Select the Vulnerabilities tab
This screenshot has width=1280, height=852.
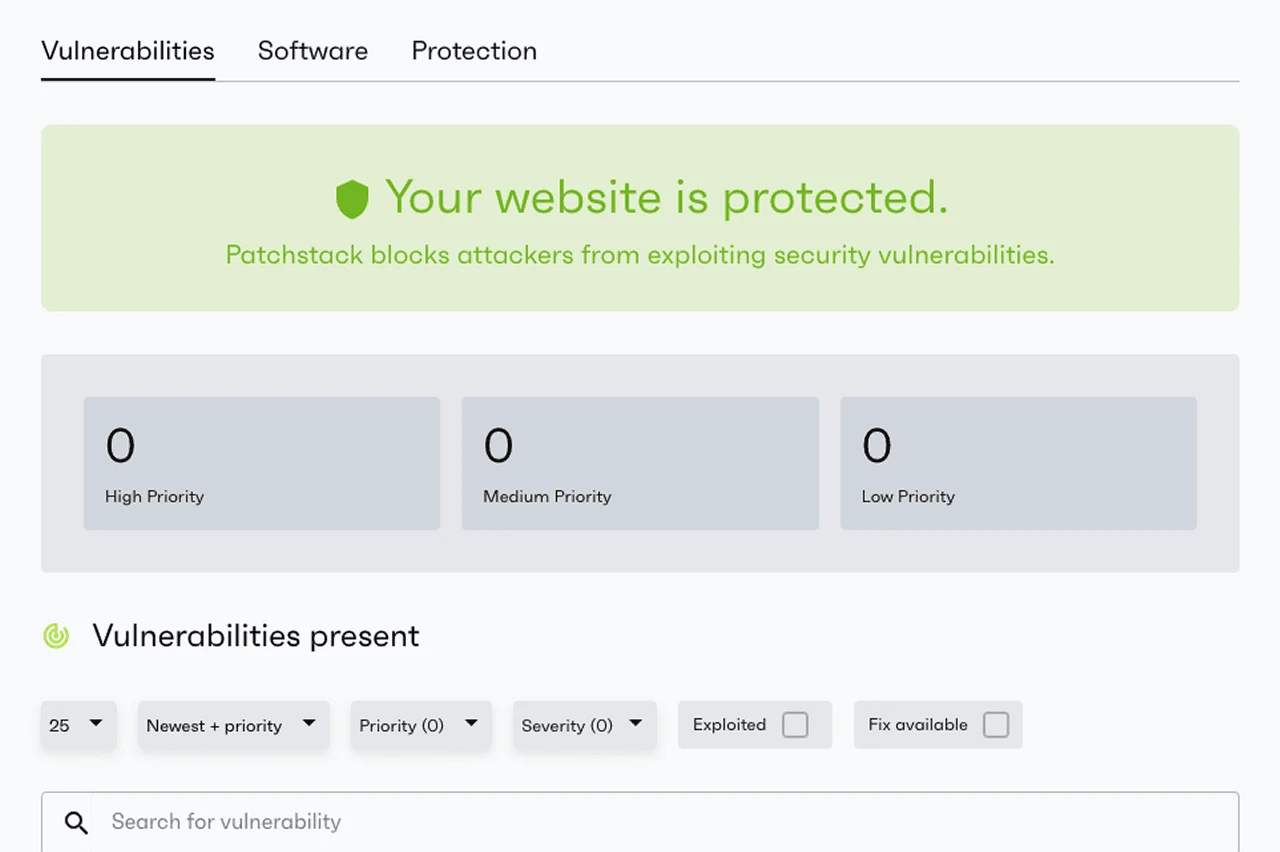coord(127,51)
